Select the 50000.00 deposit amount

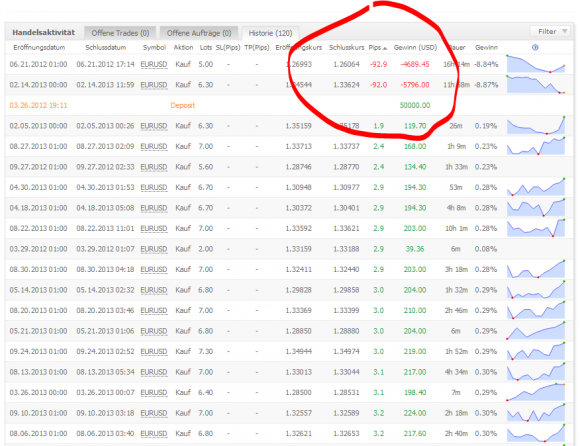(x=415, y=105)
